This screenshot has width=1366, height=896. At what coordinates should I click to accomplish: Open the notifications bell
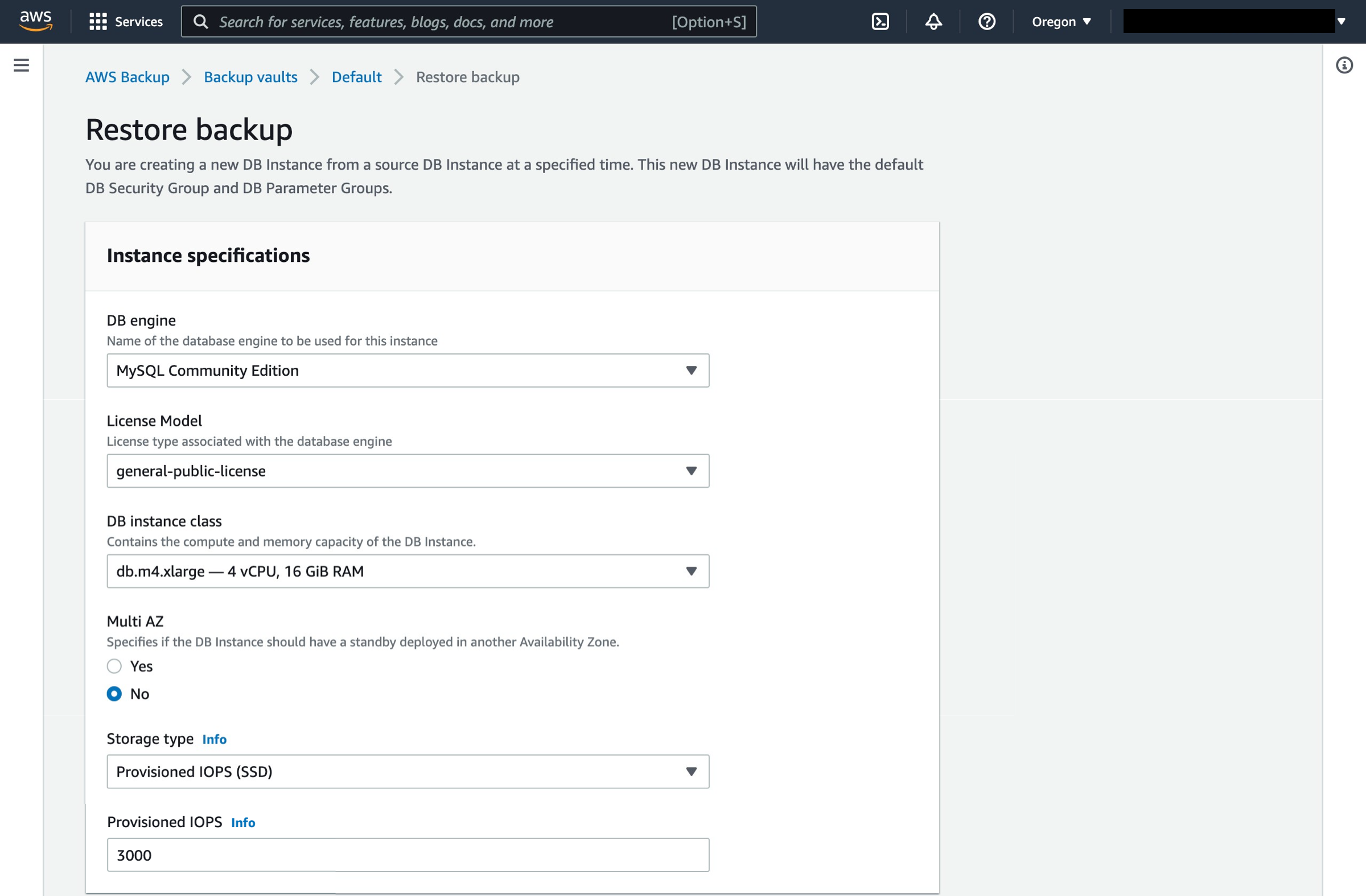[933, 22]
